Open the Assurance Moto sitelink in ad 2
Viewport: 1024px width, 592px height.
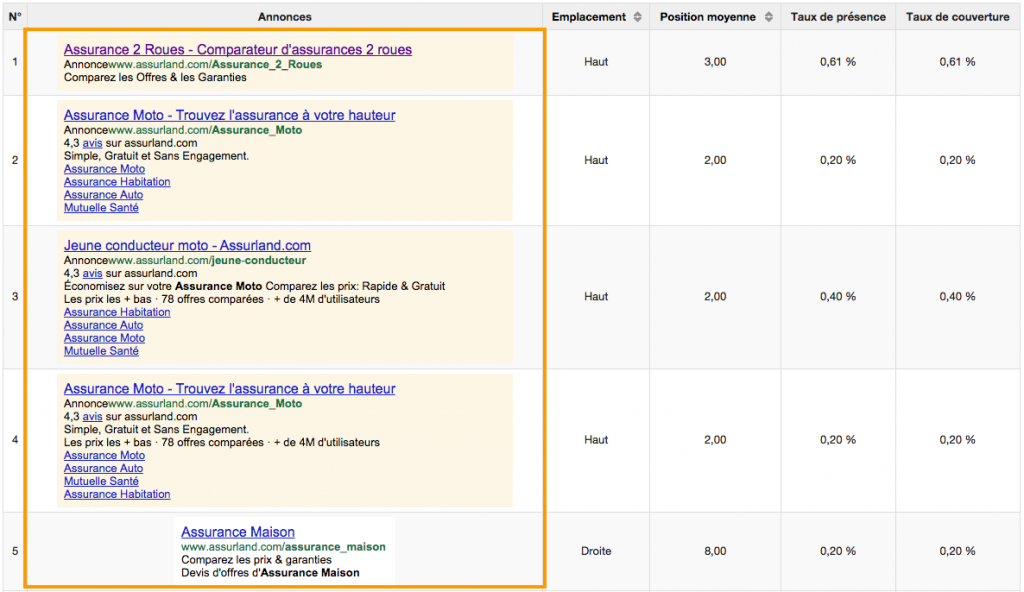tap(104, 169)
